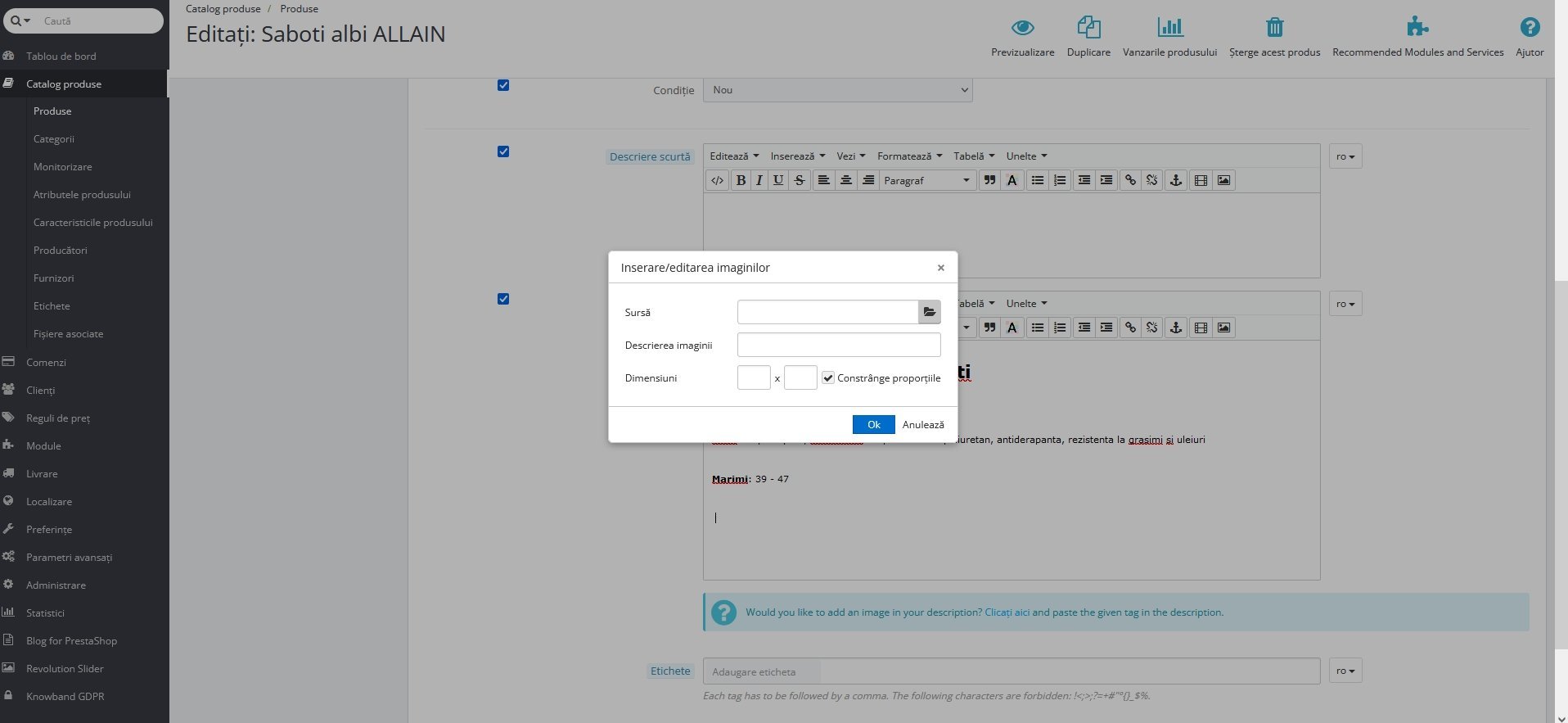Insert link in Descriere scurtă toolbar
The width and height of the screenshot is (1568, 723).
[x=1130, y=180]
